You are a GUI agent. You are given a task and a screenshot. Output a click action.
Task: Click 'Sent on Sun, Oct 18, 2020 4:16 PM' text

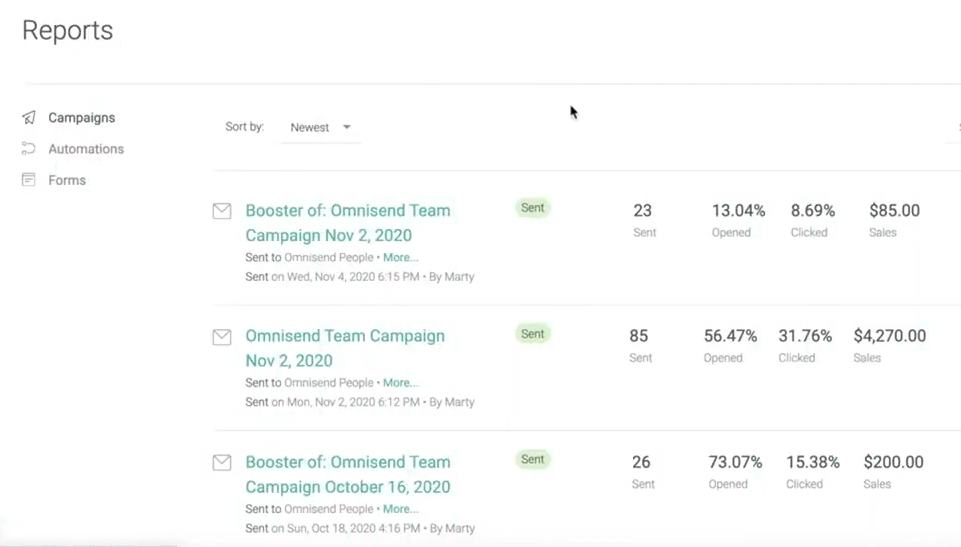click(x=333, y=528)
